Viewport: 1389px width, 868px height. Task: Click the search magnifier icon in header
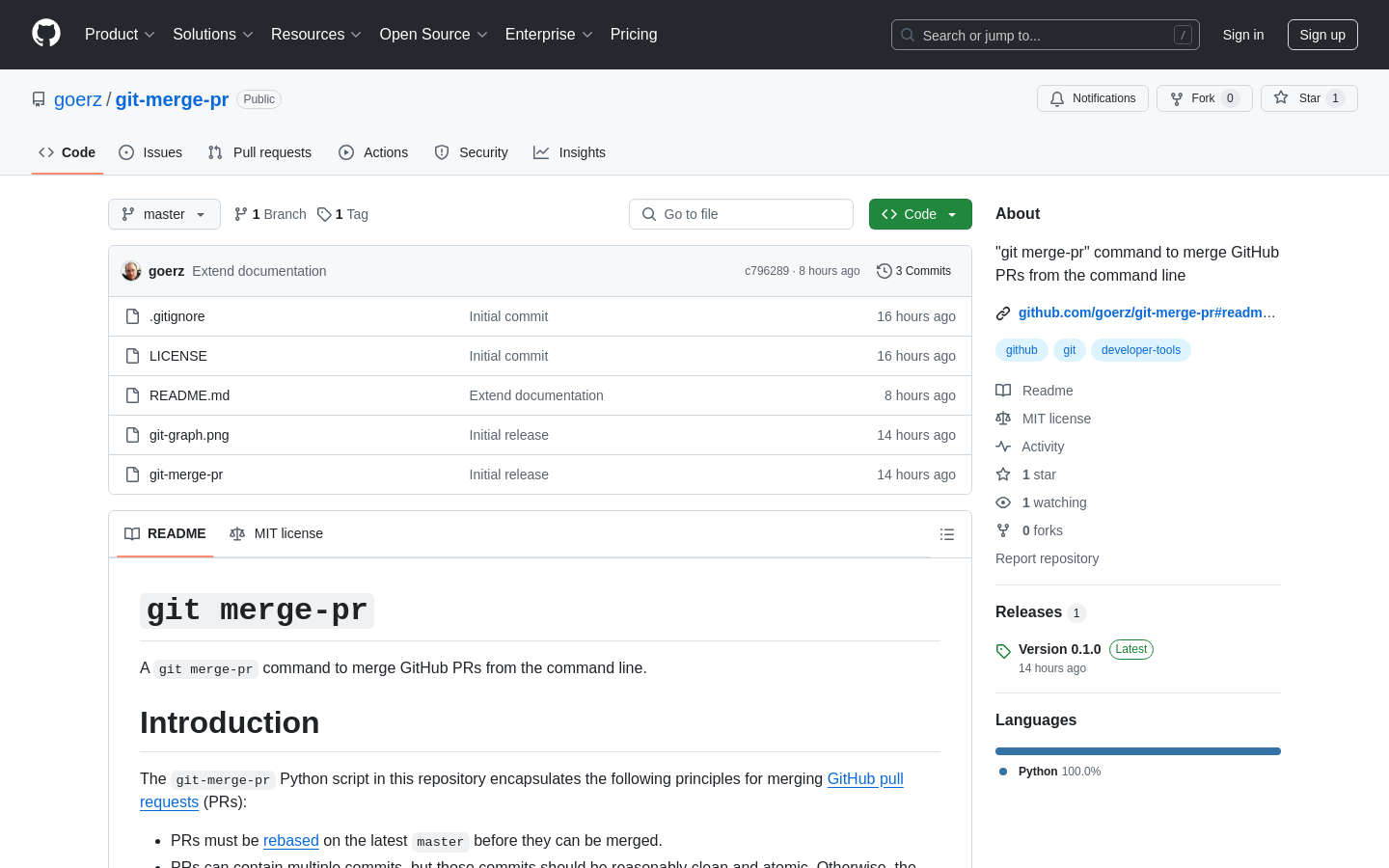click(908, 35)
